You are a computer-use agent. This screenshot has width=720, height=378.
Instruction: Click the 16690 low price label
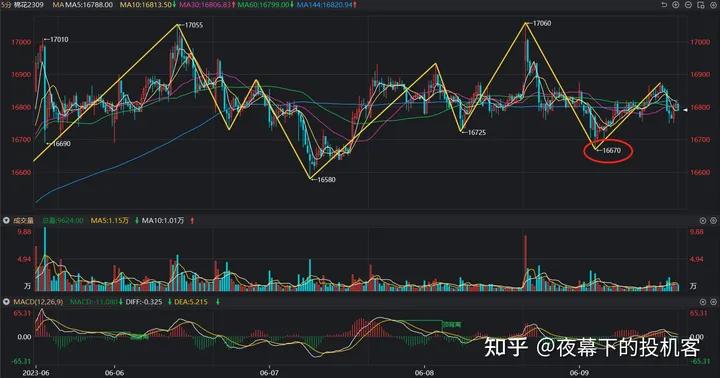[61, 144]
